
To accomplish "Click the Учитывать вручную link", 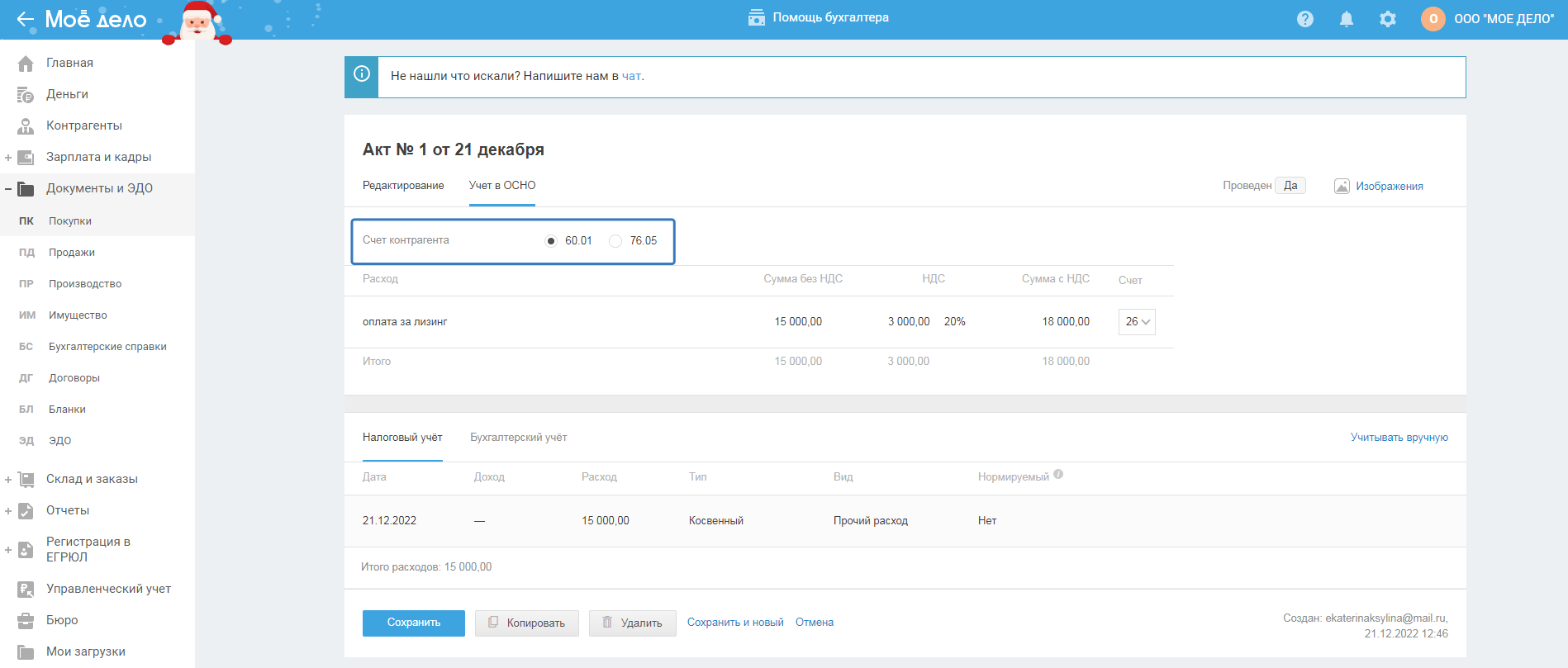I will [1399, 438].
